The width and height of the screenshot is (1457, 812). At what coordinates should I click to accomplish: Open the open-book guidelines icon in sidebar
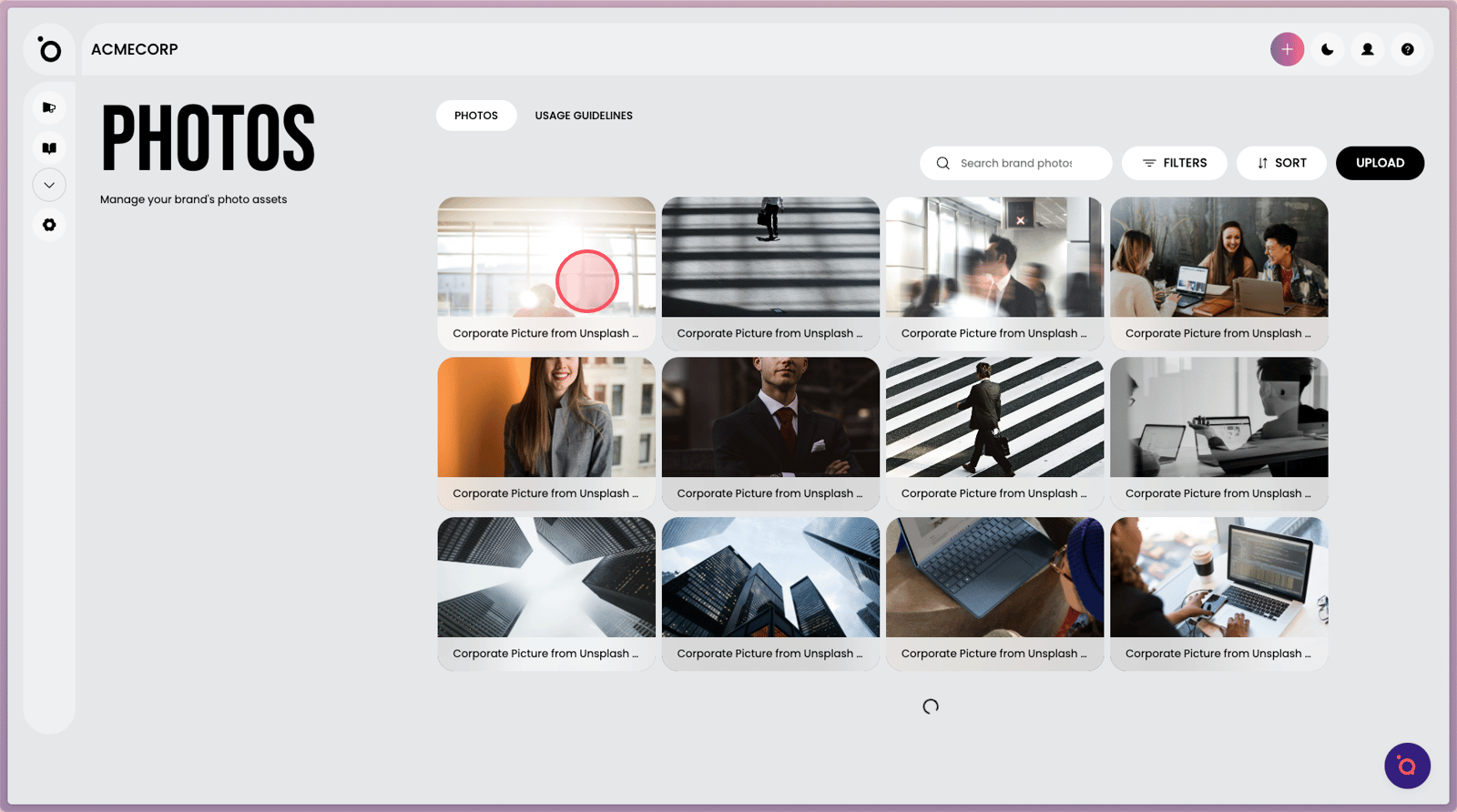tap(49, 147)
